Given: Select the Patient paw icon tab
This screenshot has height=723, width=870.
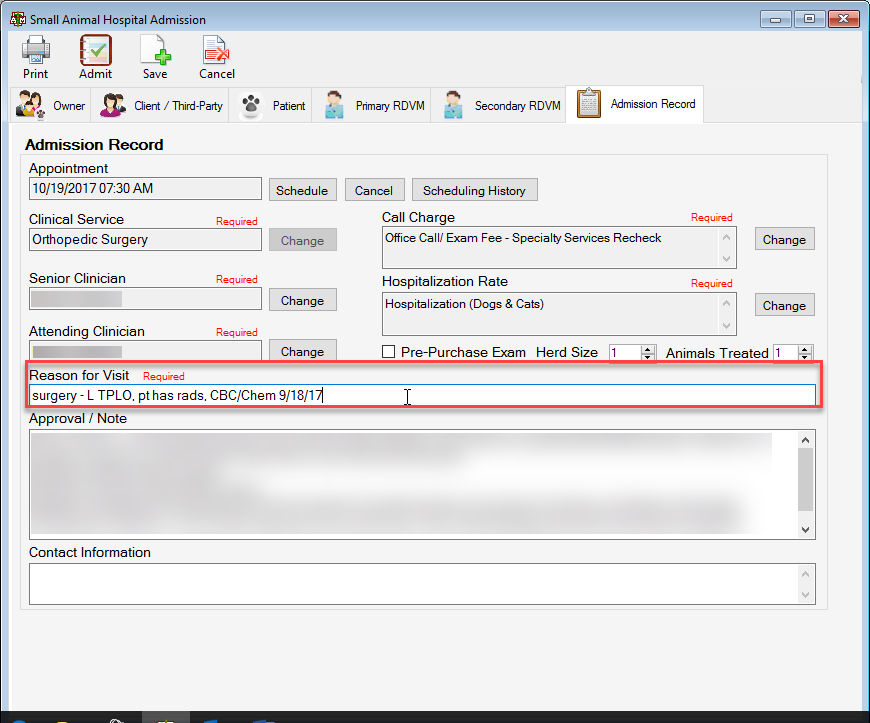Looking at the screenshot, I should 251,105.
